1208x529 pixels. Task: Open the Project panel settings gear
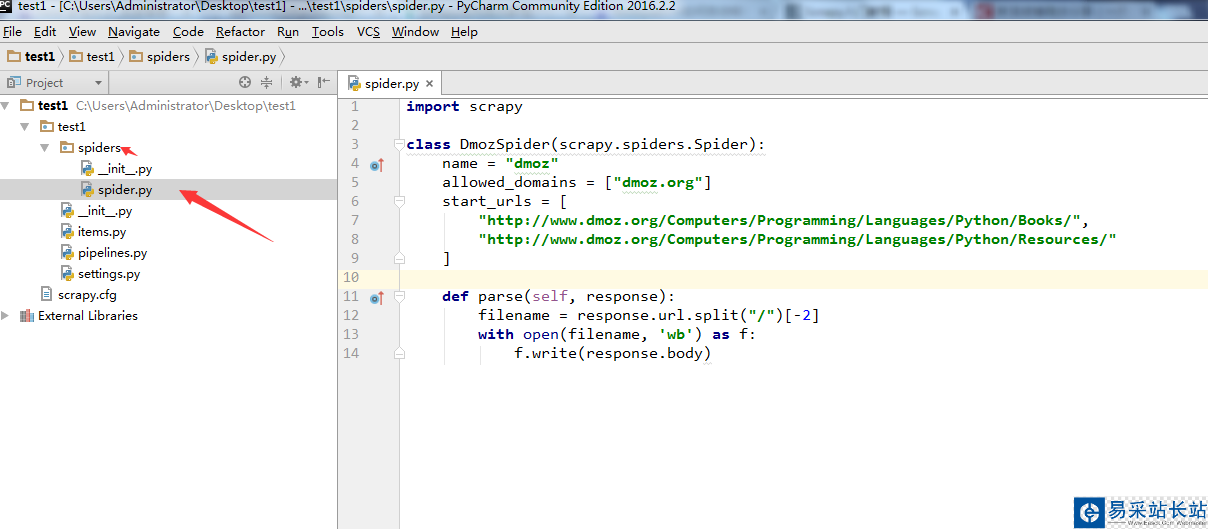pyautogui.click(x=298, y=83)
